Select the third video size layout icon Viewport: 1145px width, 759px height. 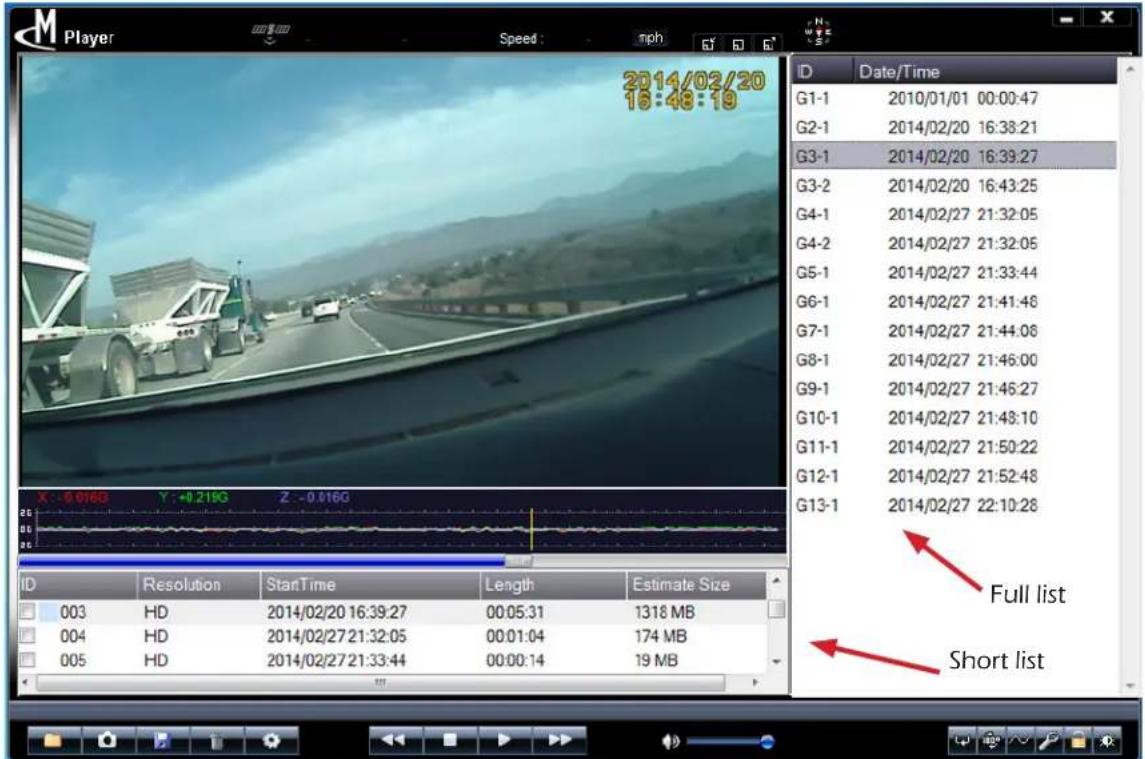coord(768,44)
